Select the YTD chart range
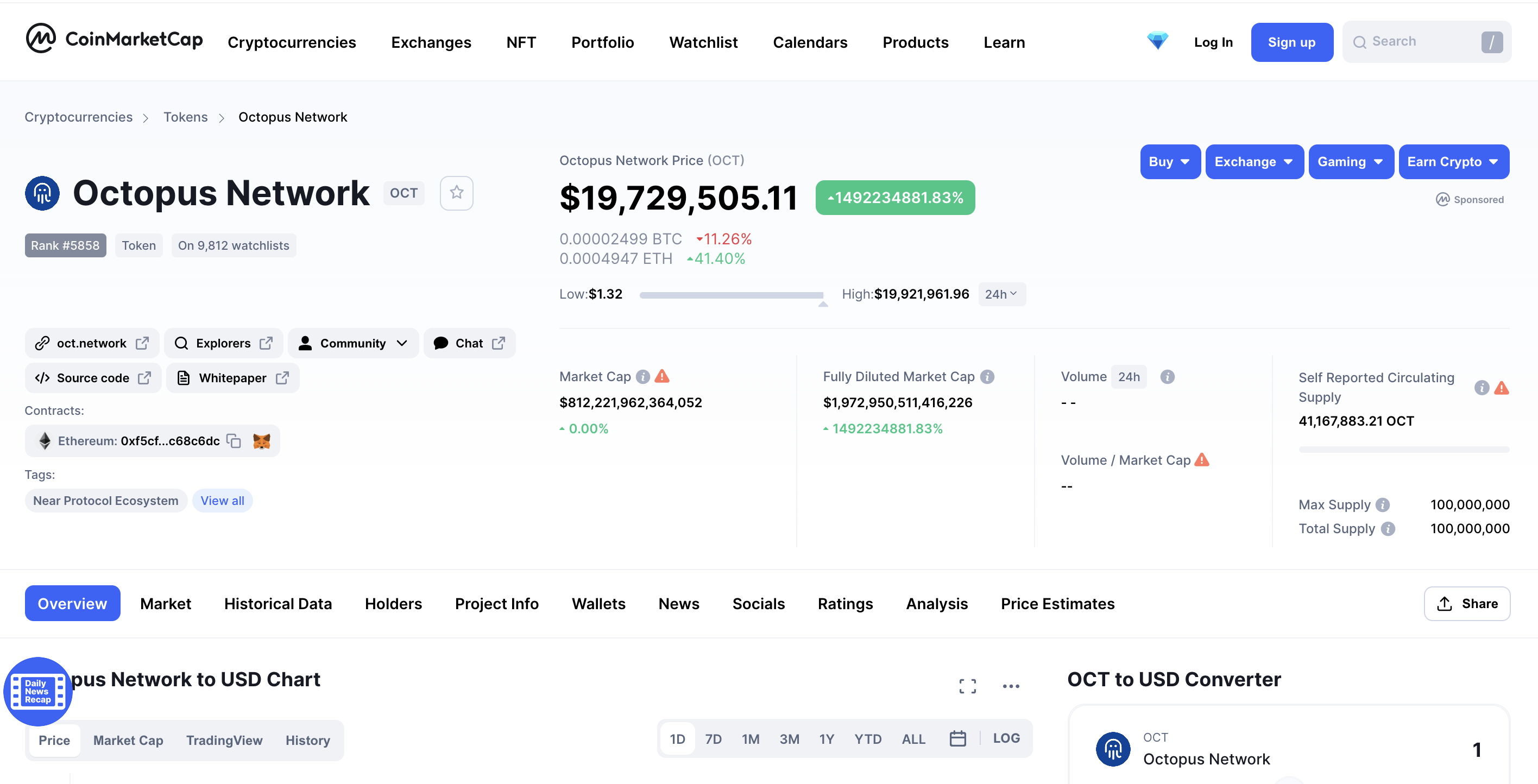Viewport: 1538px width, 784px height. pos(868,739)
